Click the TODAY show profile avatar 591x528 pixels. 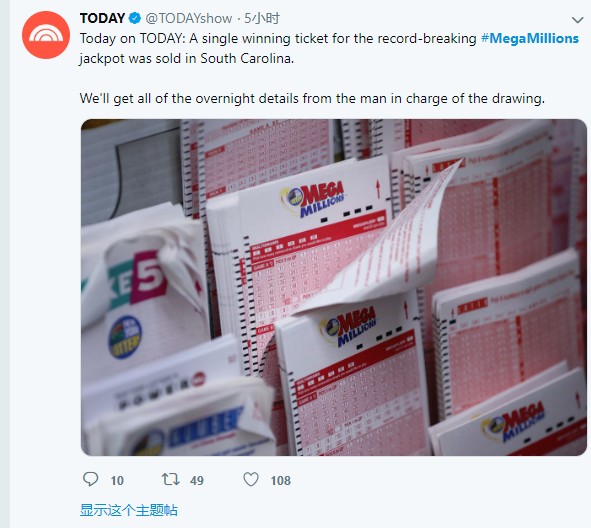(x=46, y=35)
